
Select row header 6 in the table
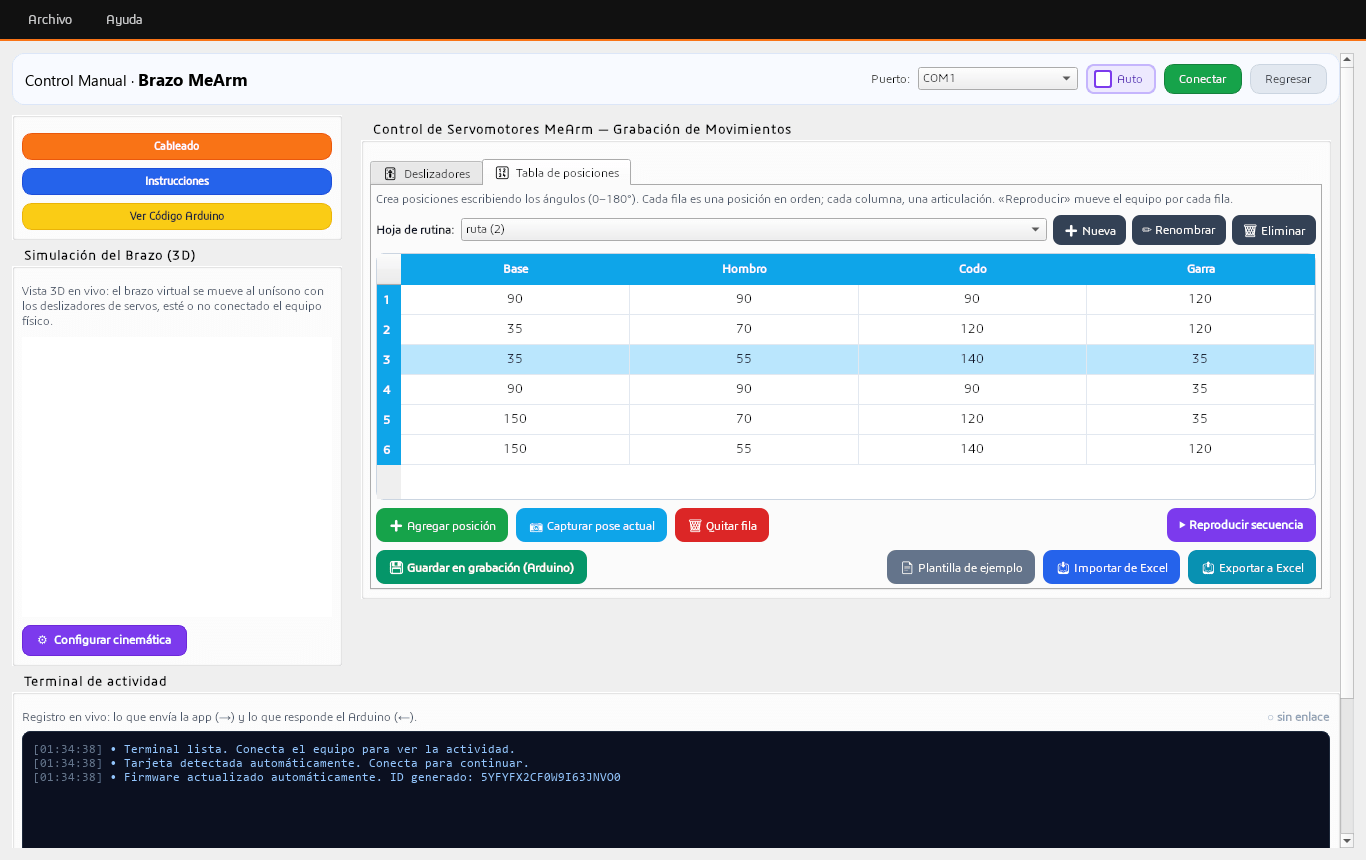tap(389, 449)
